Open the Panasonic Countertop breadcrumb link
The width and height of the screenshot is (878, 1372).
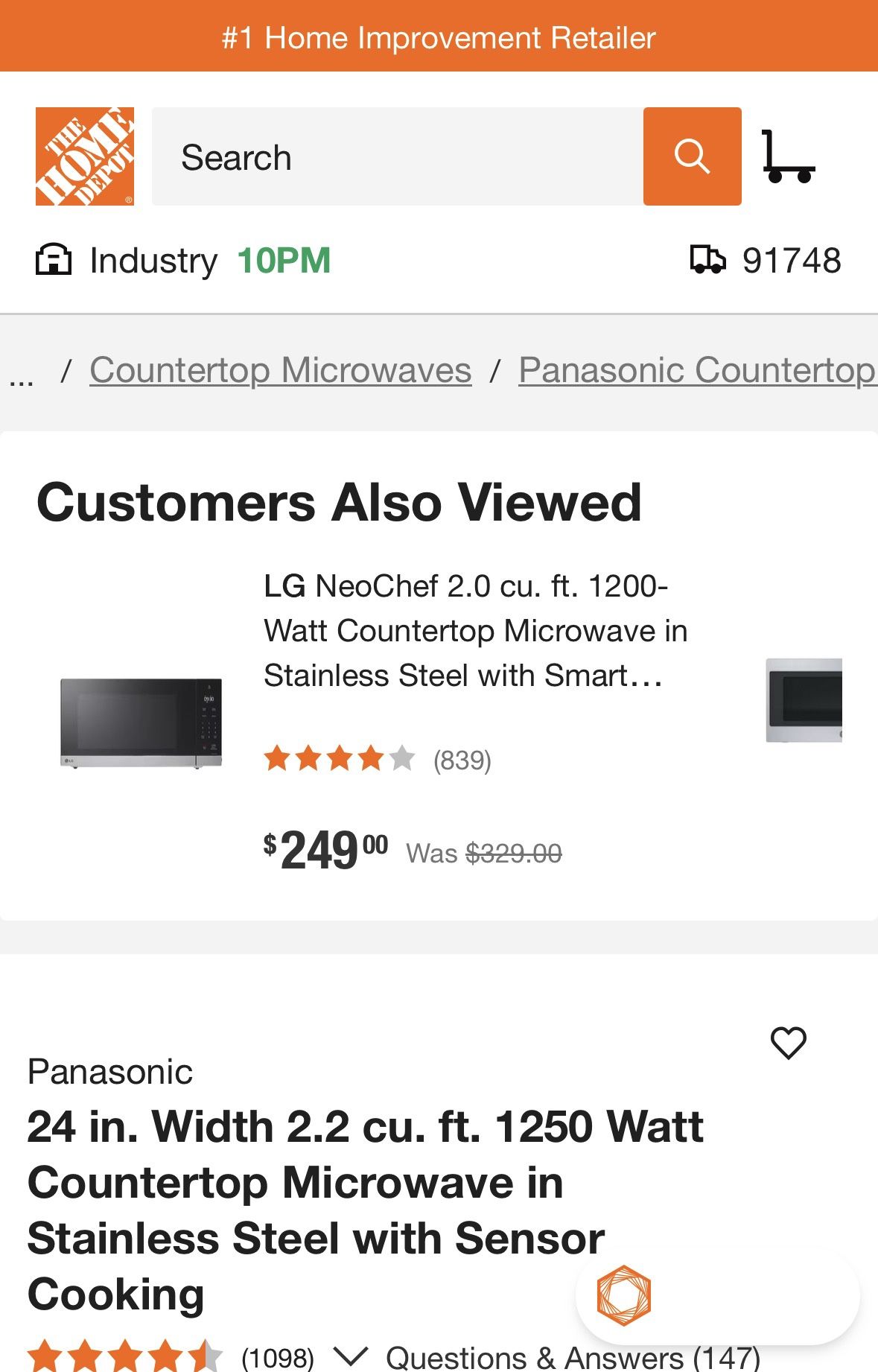pos(697,370)
